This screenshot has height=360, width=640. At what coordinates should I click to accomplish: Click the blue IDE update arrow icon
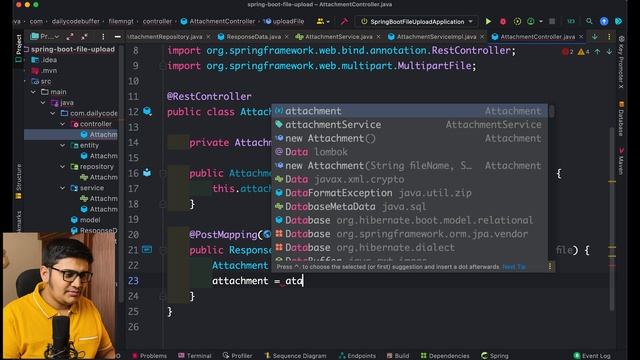(604, 21)
